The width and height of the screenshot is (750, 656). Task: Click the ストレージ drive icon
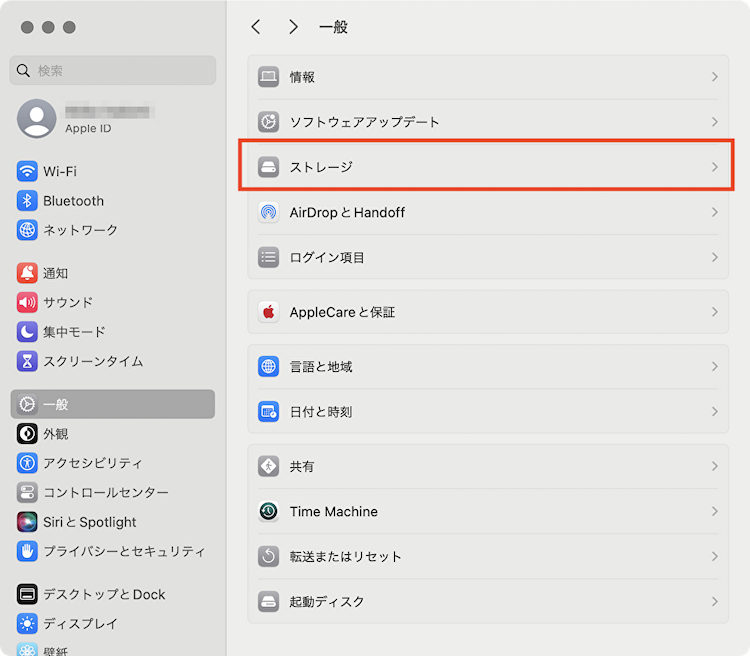point(268,167)
